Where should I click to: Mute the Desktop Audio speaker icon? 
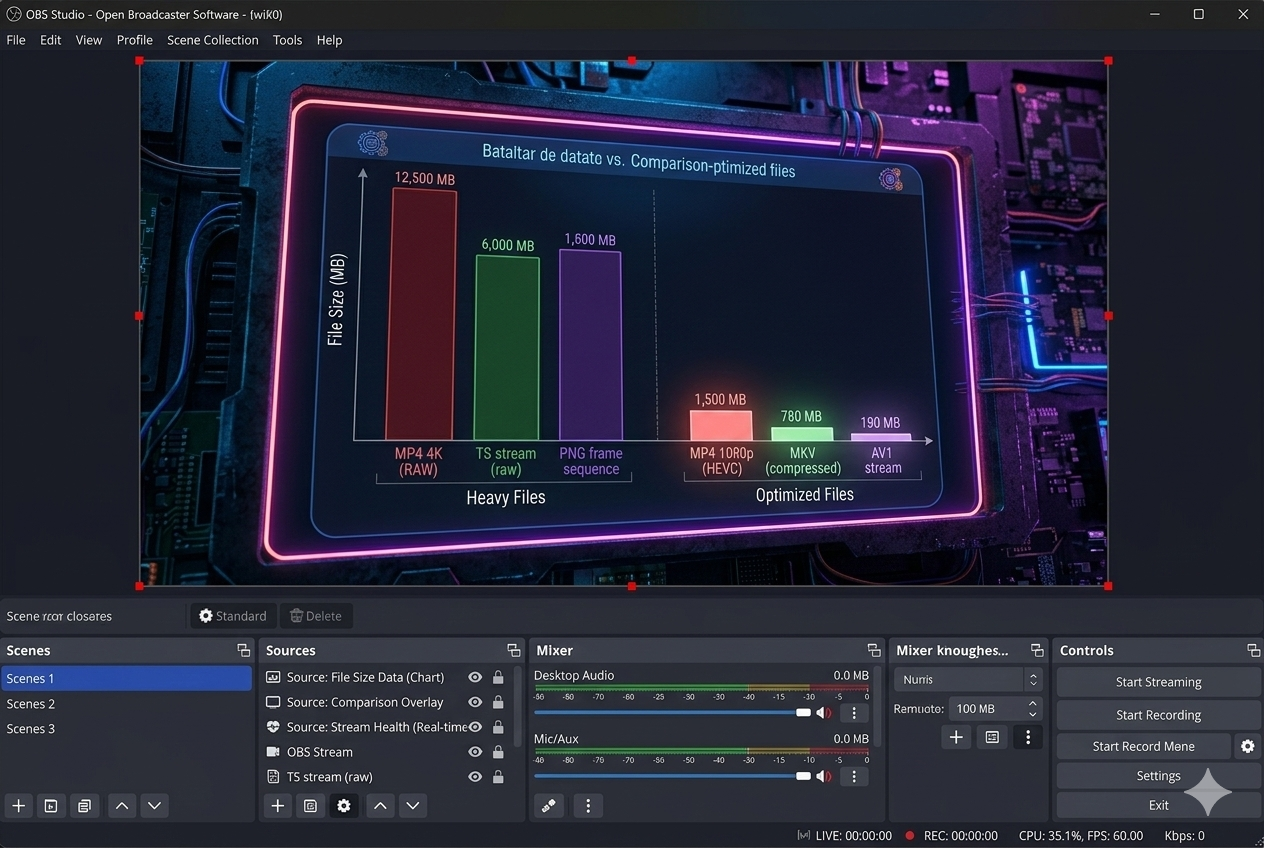click(823, 713)
